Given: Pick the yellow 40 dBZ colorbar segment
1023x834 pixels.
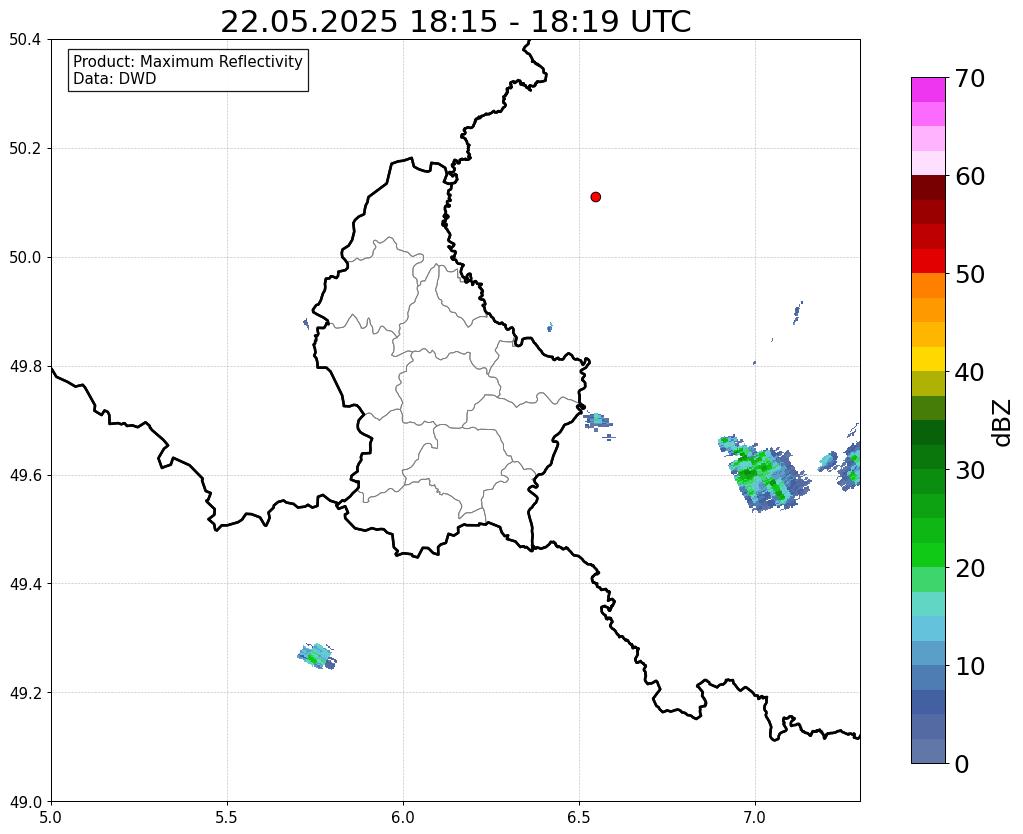Looking at the screenshot, I should pyautogui.click(x=928, y=360).
